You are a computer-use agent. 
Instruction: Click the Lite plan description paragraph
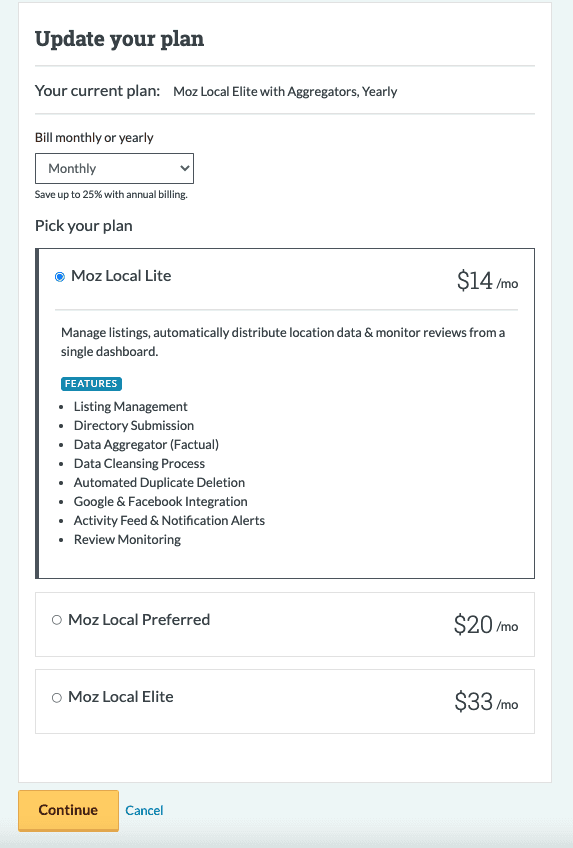pyautogui.click(x=283, y=342)
